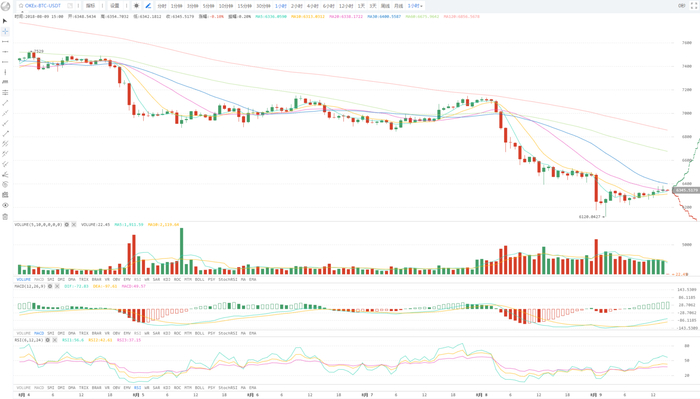Select the crosshair cursor tool

coord(5,31)
